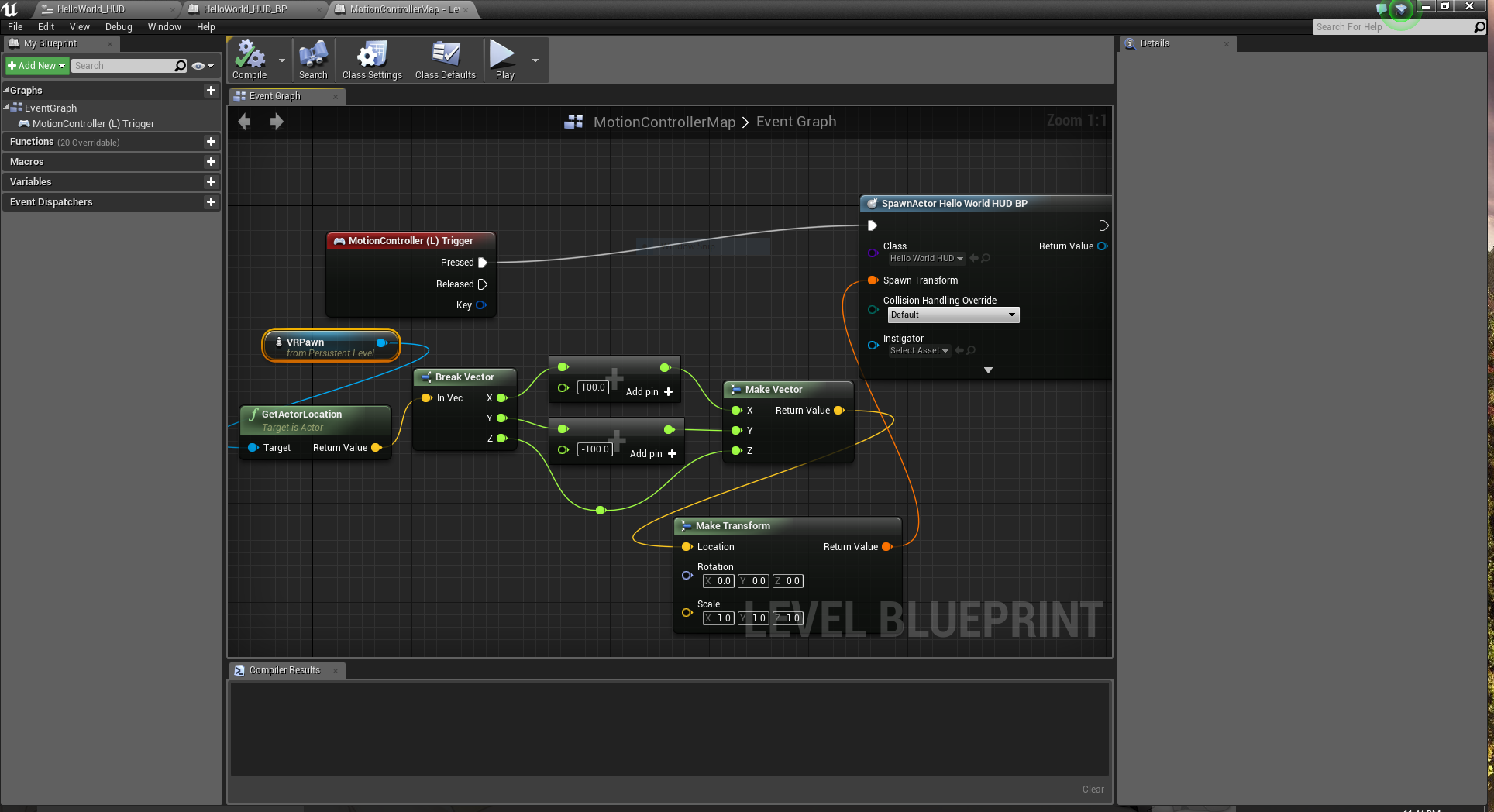Add pin on the 100.0 add node
The image size is (1494, 812).
click(649, 392)
